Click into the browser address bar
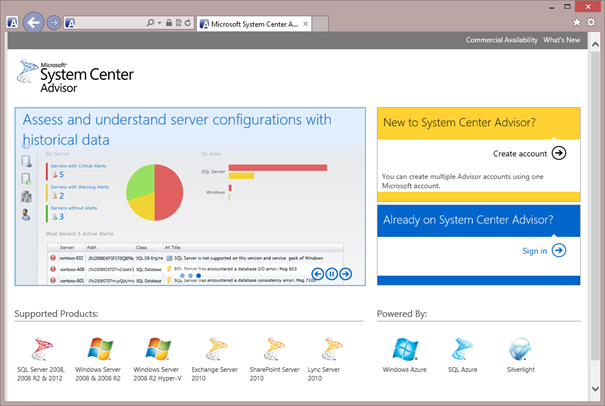The image size is (605, 406). 100,22
